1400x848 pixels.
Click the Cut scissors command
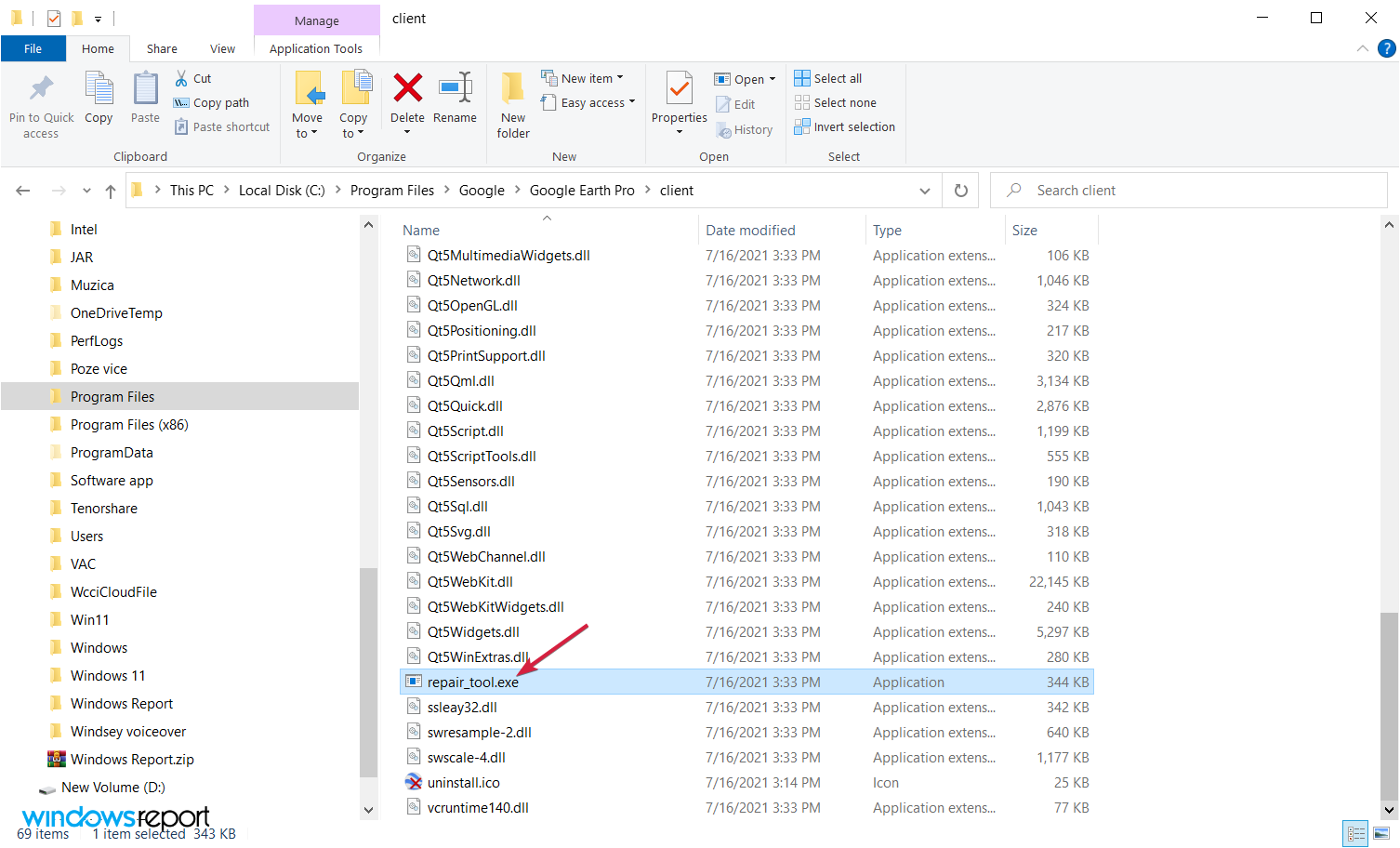point(193,79)
